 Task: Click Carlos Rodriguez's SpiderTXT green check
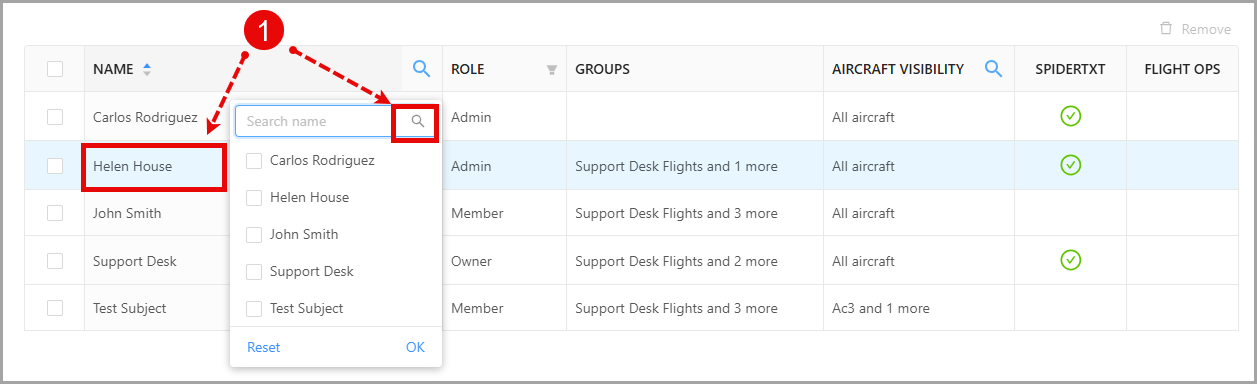tap(1070, 117)
